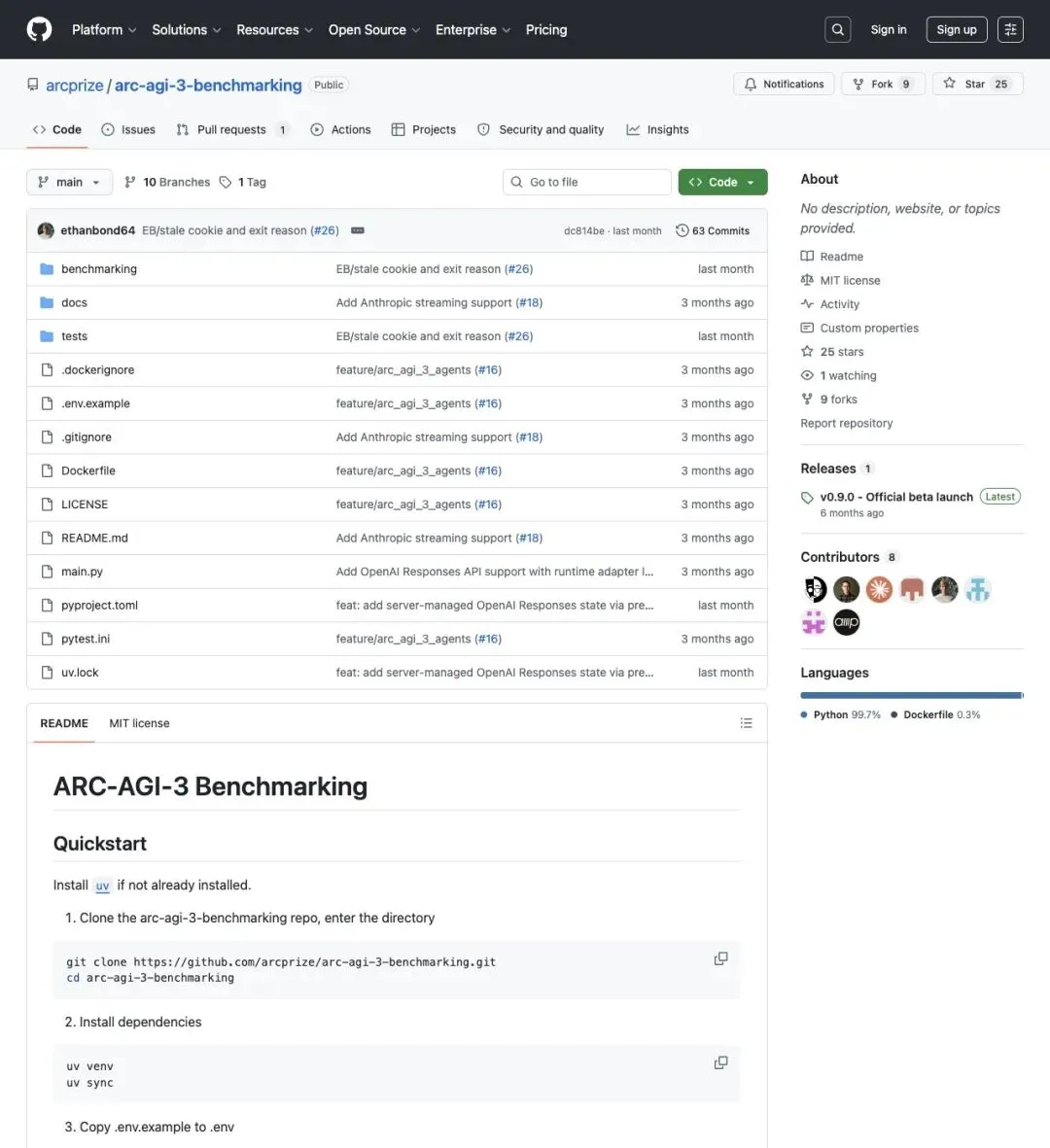
Task: View 10 Branches
Action: coord(167,182)
